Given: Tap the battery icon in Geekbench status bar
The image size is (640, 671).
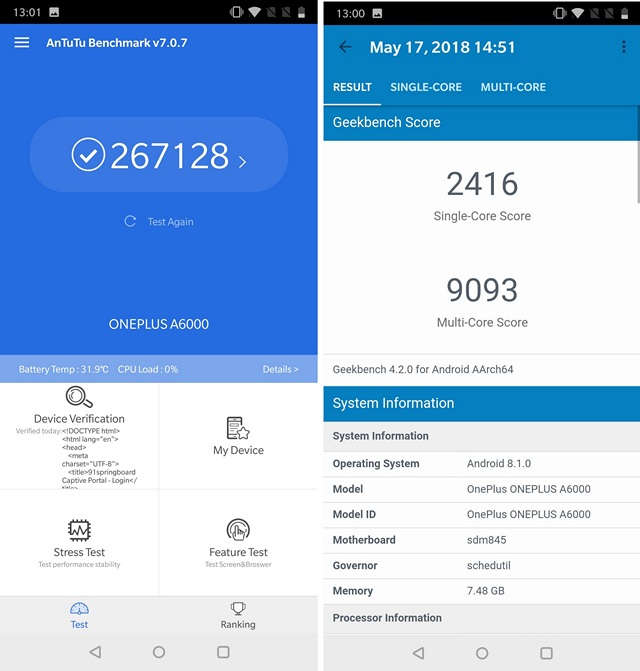Looking at the screenshot, I should point(625,13).
